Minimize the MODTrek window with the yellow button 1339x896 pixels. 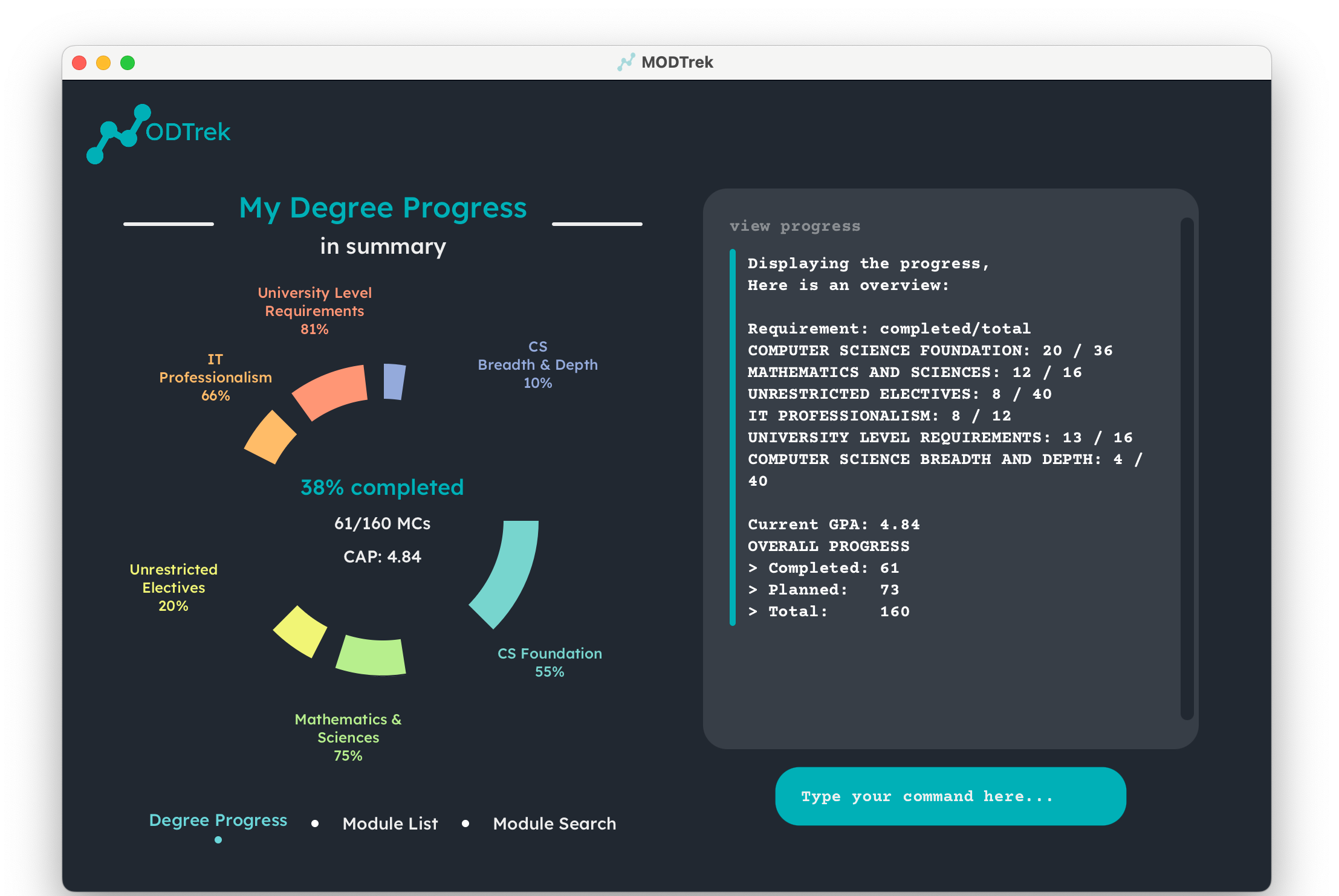click(x=103, y=62)
